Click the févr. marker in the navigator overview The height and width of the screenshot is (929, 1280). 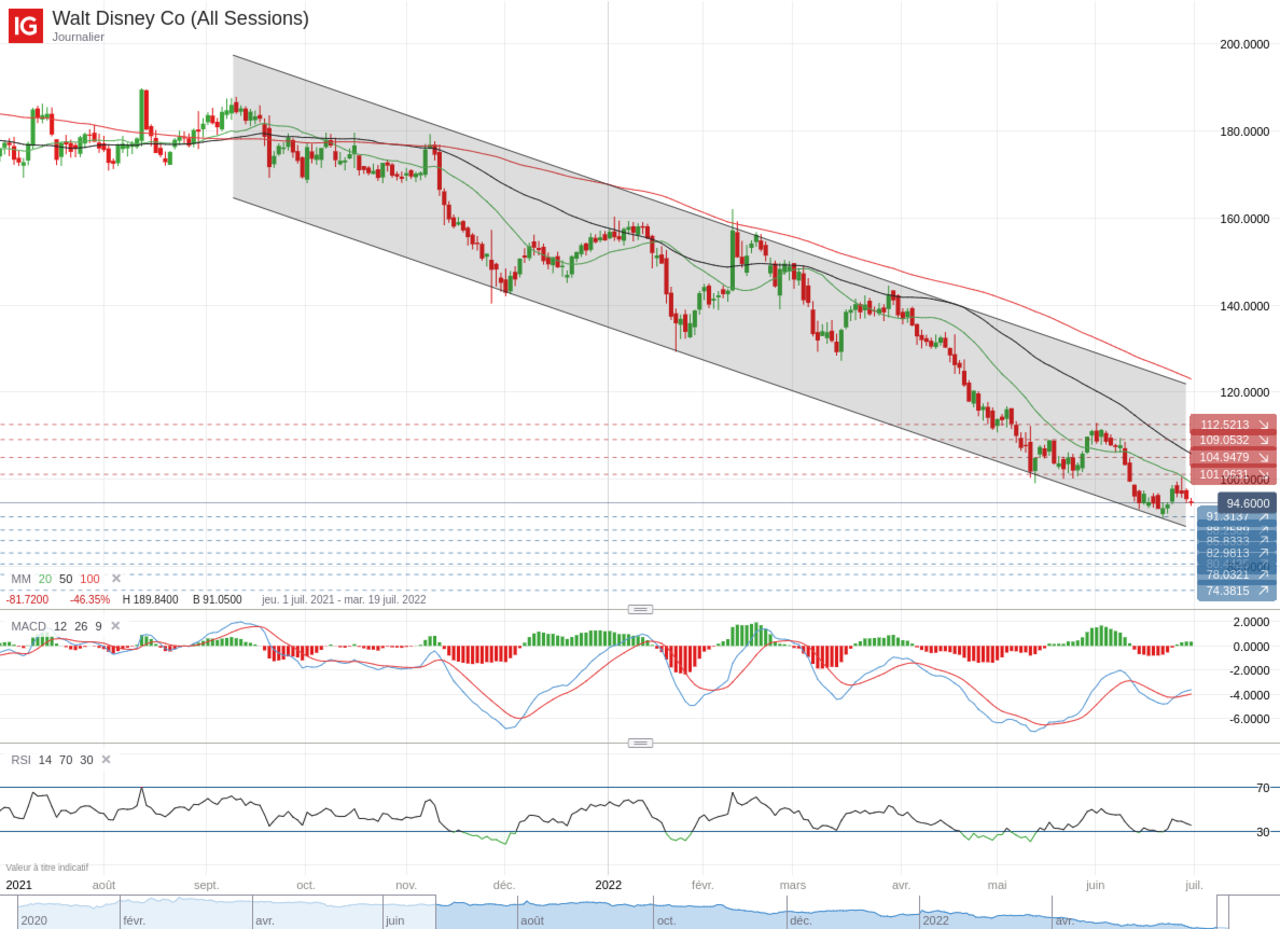[135, 920]
